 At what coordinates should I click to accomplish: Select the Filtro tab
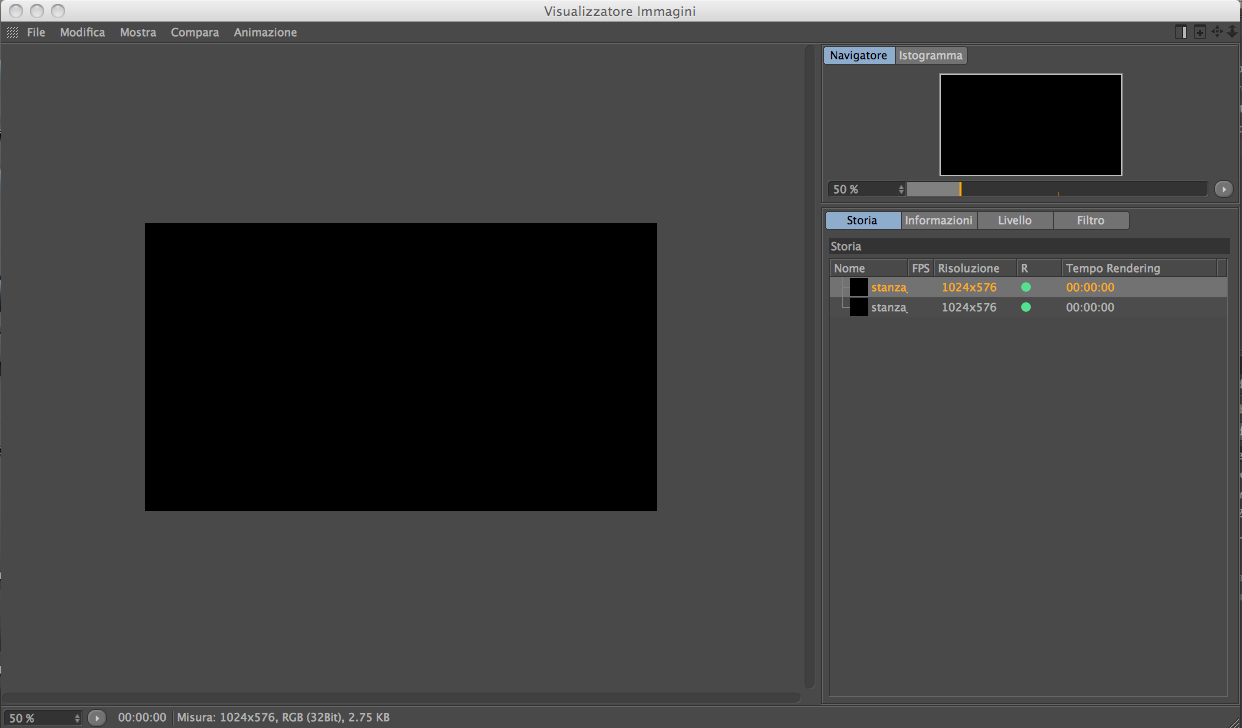(1091, 220)
